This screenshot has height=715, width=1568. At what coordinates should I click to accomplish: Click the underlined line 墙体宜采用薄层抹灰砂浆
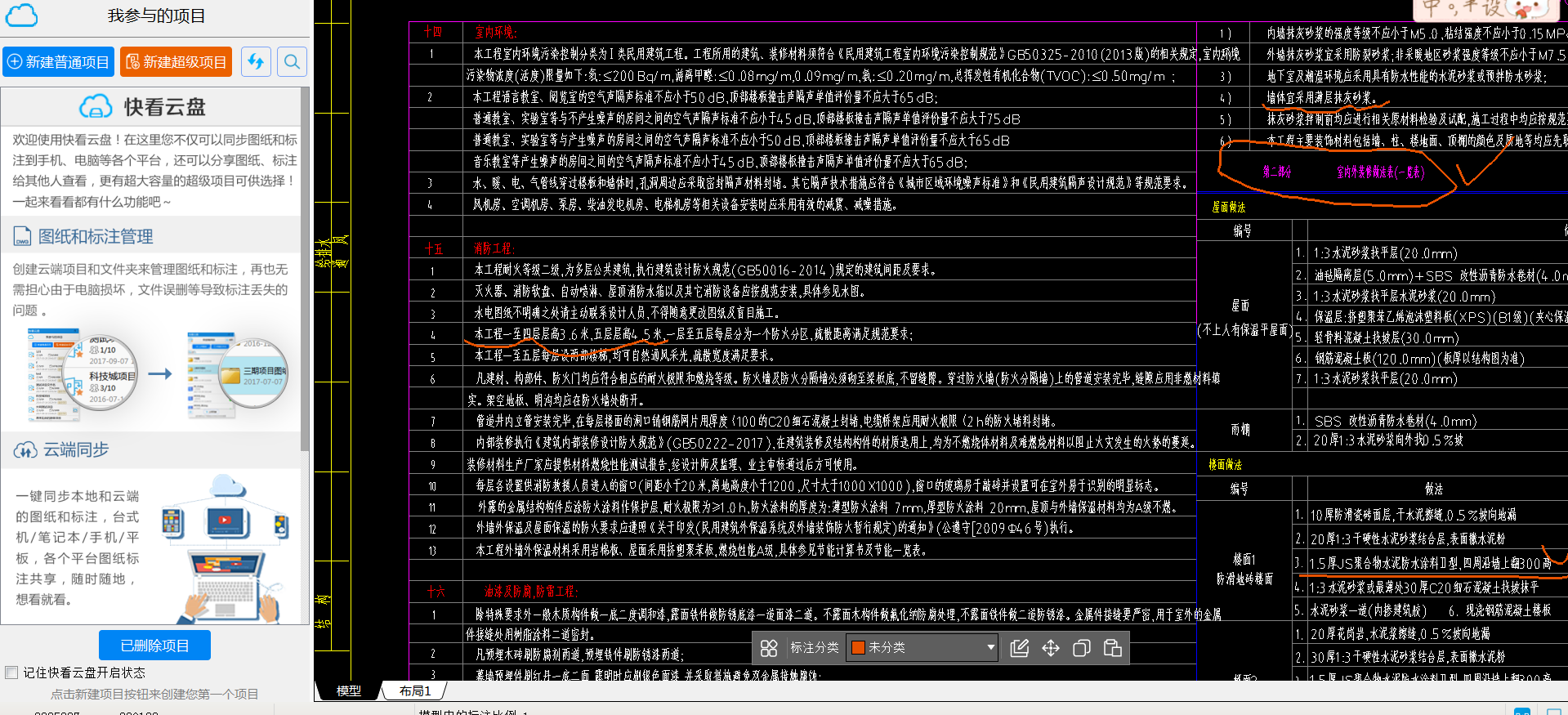point(1320,98)
